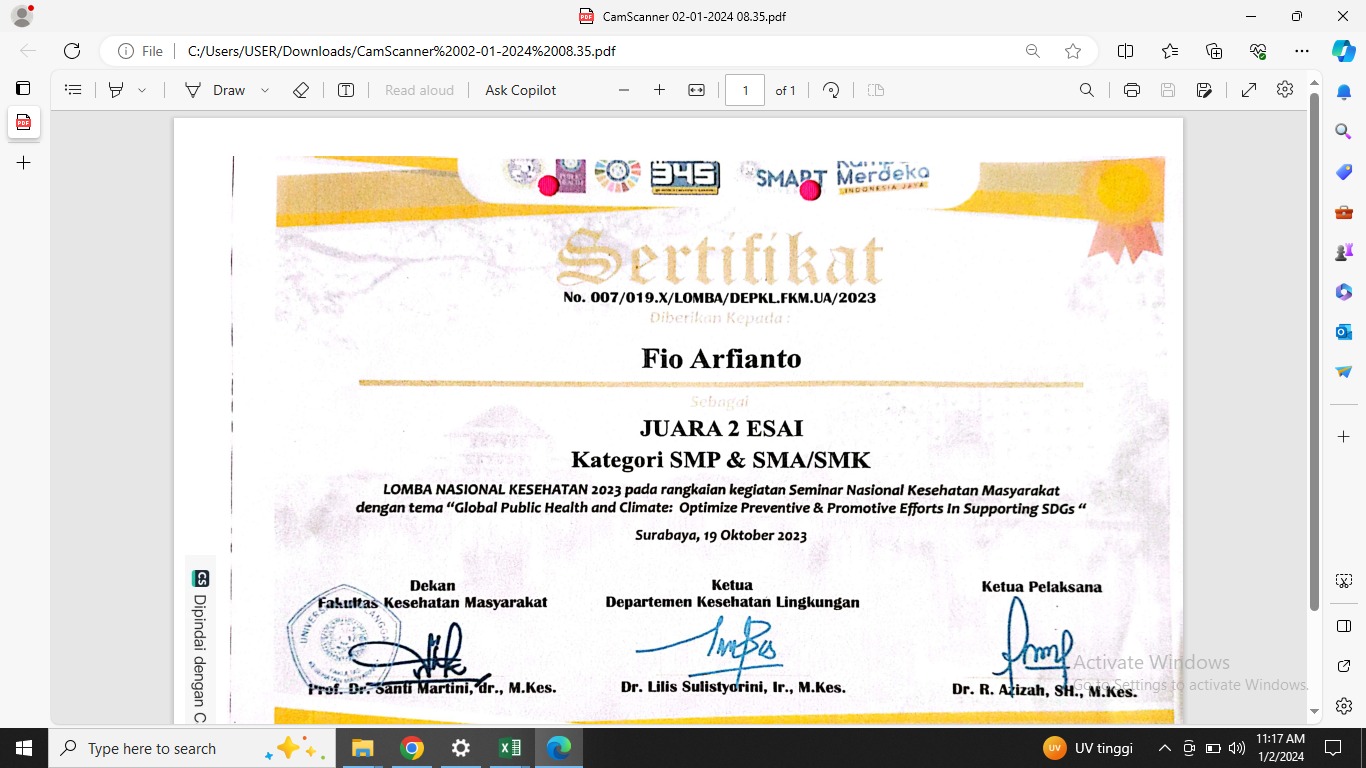Toggle page view layout button

[876, 90]
